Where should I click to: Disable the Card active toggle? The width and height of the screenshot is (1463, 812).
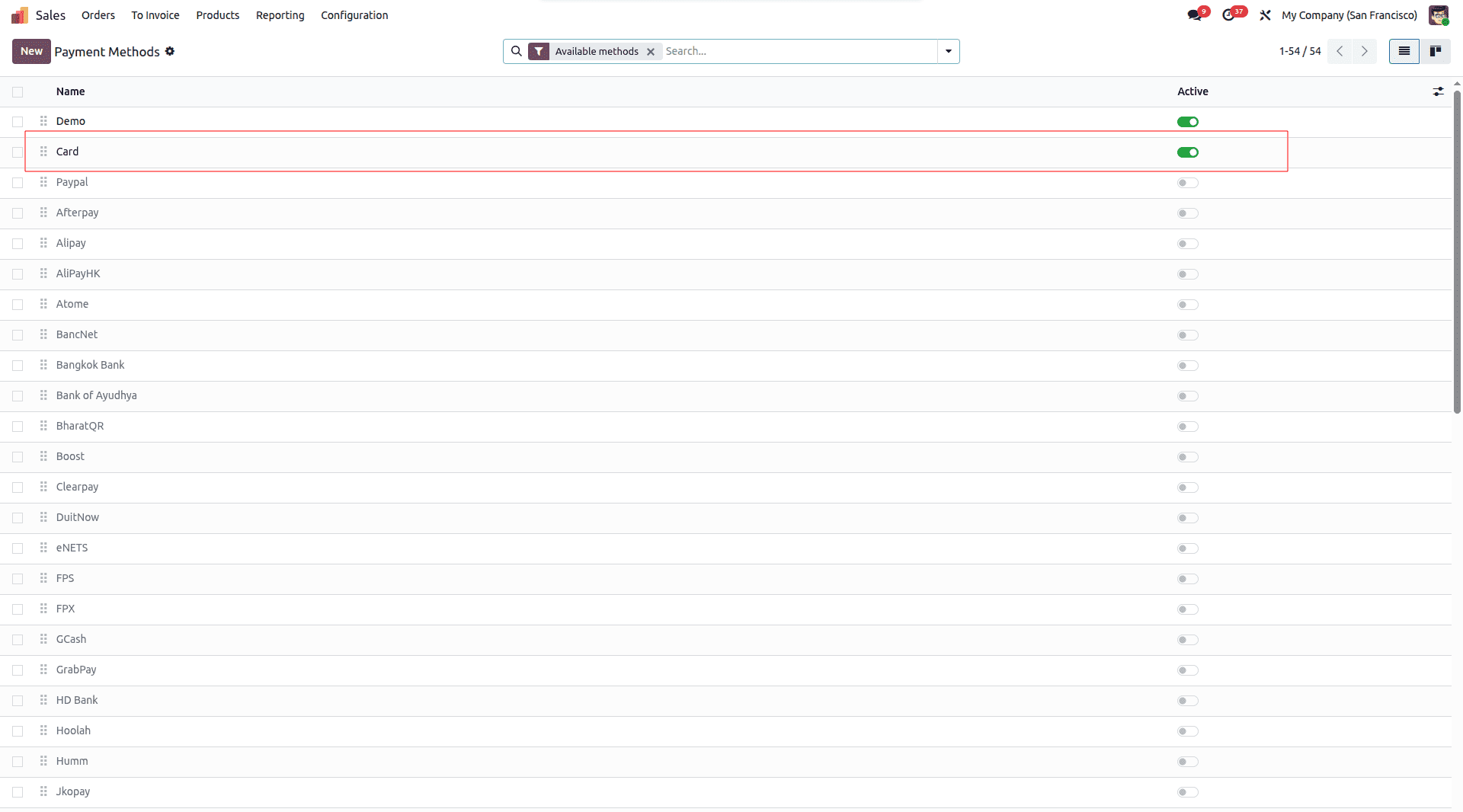(x=1187, y=152)
